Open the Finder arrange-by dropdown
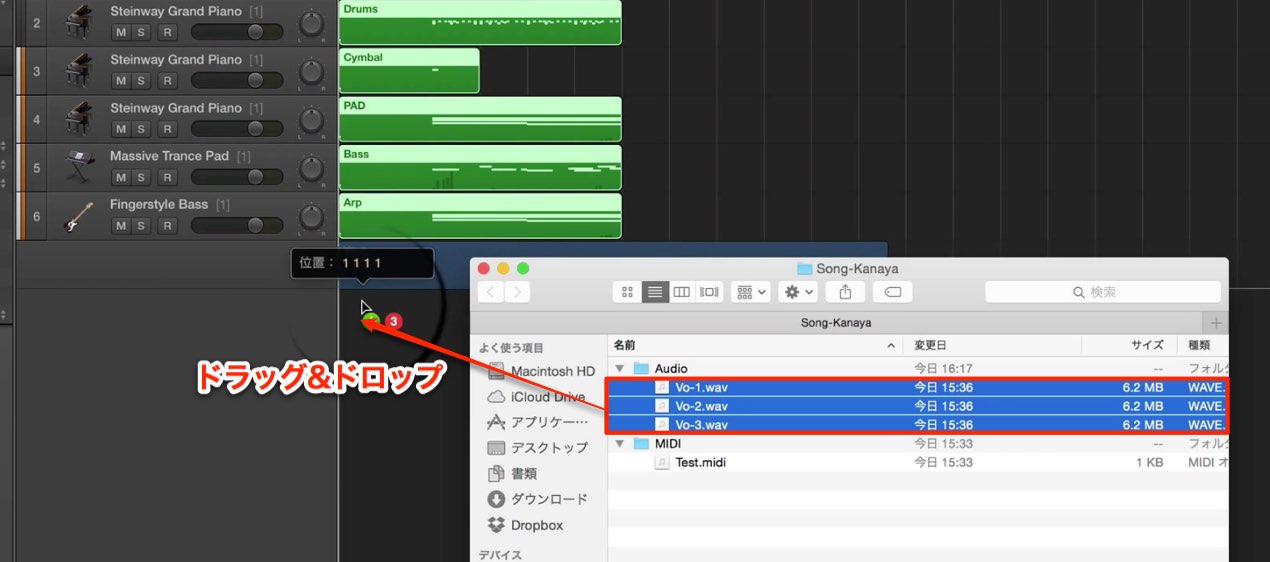1270x562 pixels. (x=751, y=292)
